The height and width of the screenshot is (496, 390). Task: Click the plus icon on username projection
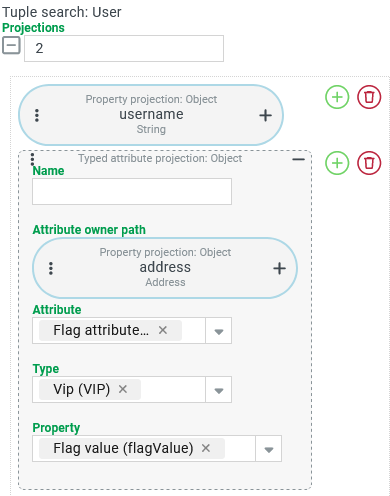[265, 115]
